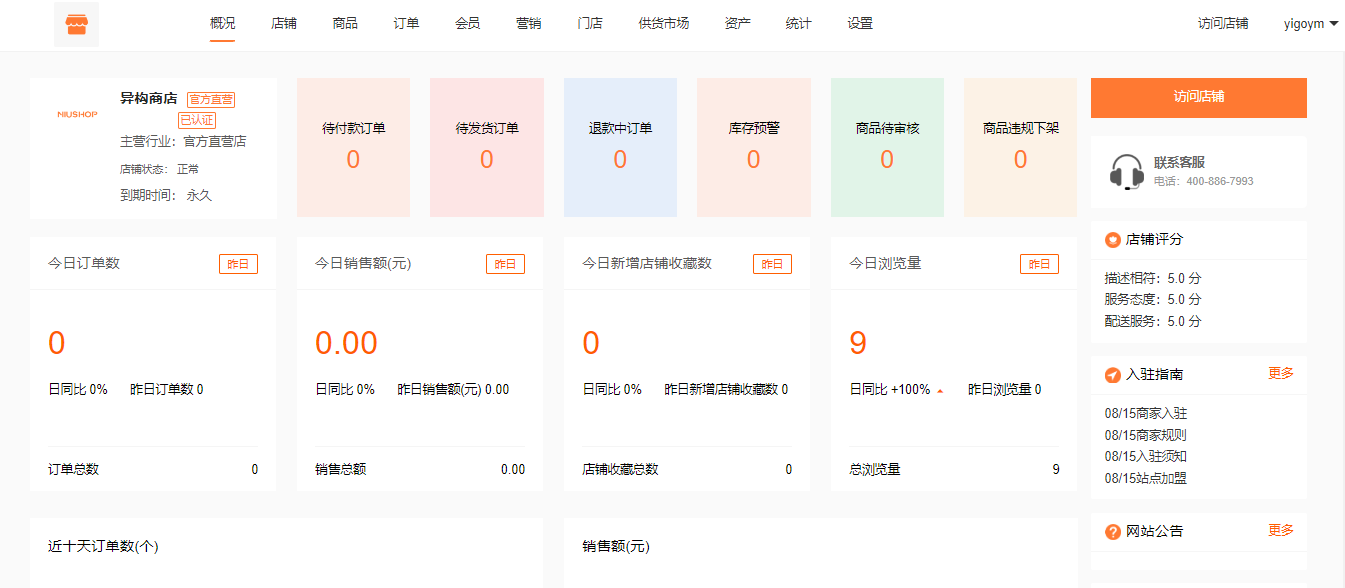Toggle 昨日 on the 今日订单数 card

coord(238,263)
